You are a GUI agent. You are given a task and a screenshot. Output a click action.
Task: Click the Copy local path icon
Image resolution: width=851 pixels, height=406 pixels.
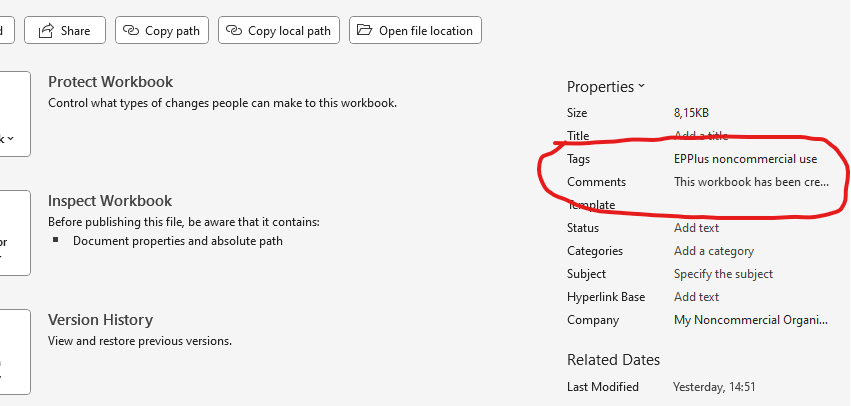(x=234, y=31)
